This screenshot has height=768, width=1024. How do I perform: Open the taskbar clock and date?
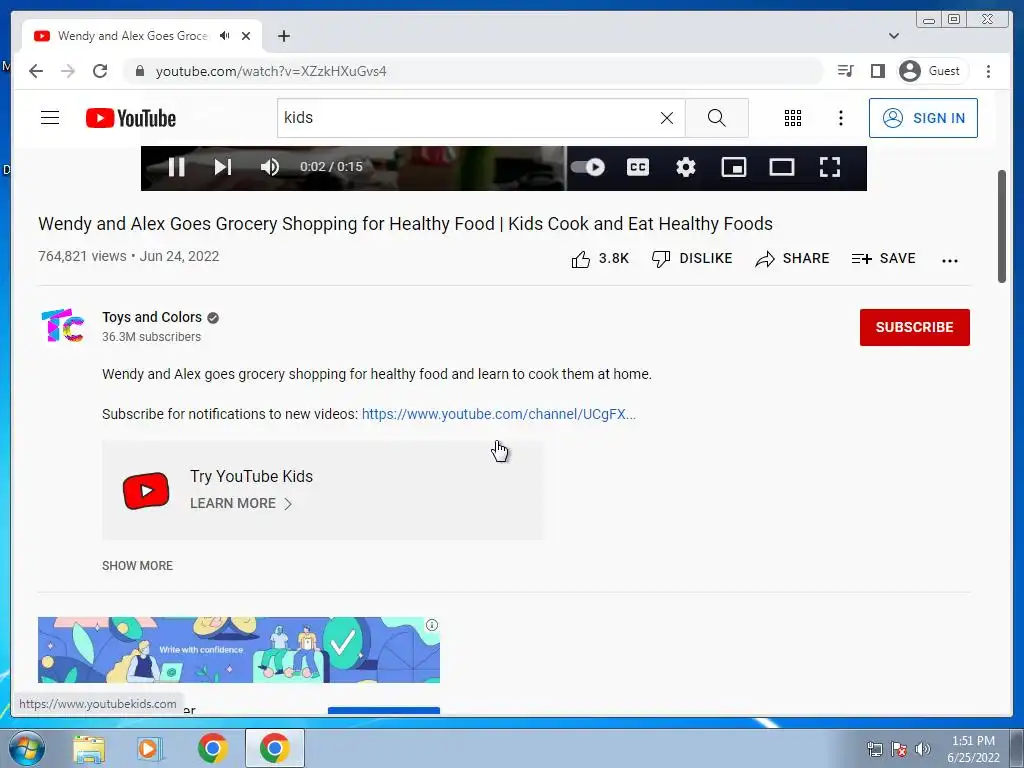(x=973, y=749)
